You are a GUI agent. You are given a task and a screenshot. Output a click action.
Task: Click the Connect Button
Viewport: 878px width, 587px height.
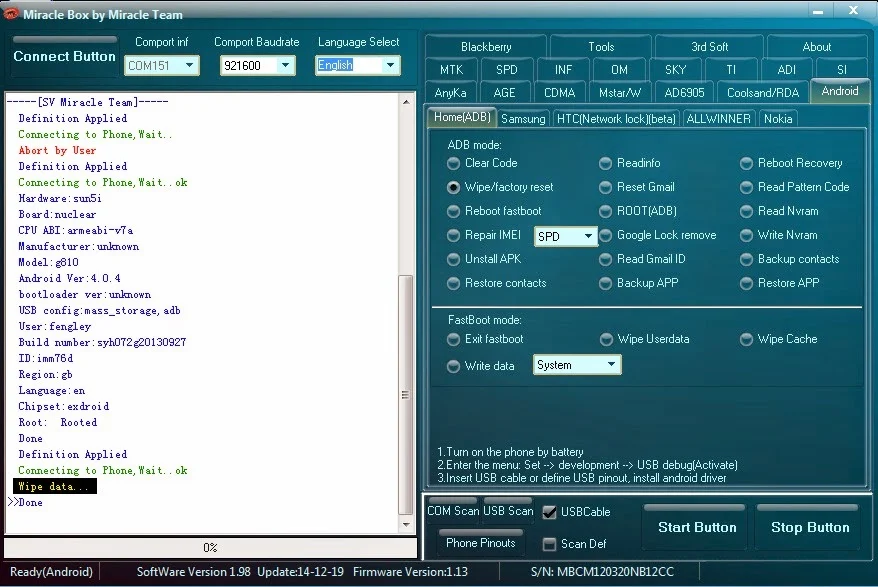point(64,56)
